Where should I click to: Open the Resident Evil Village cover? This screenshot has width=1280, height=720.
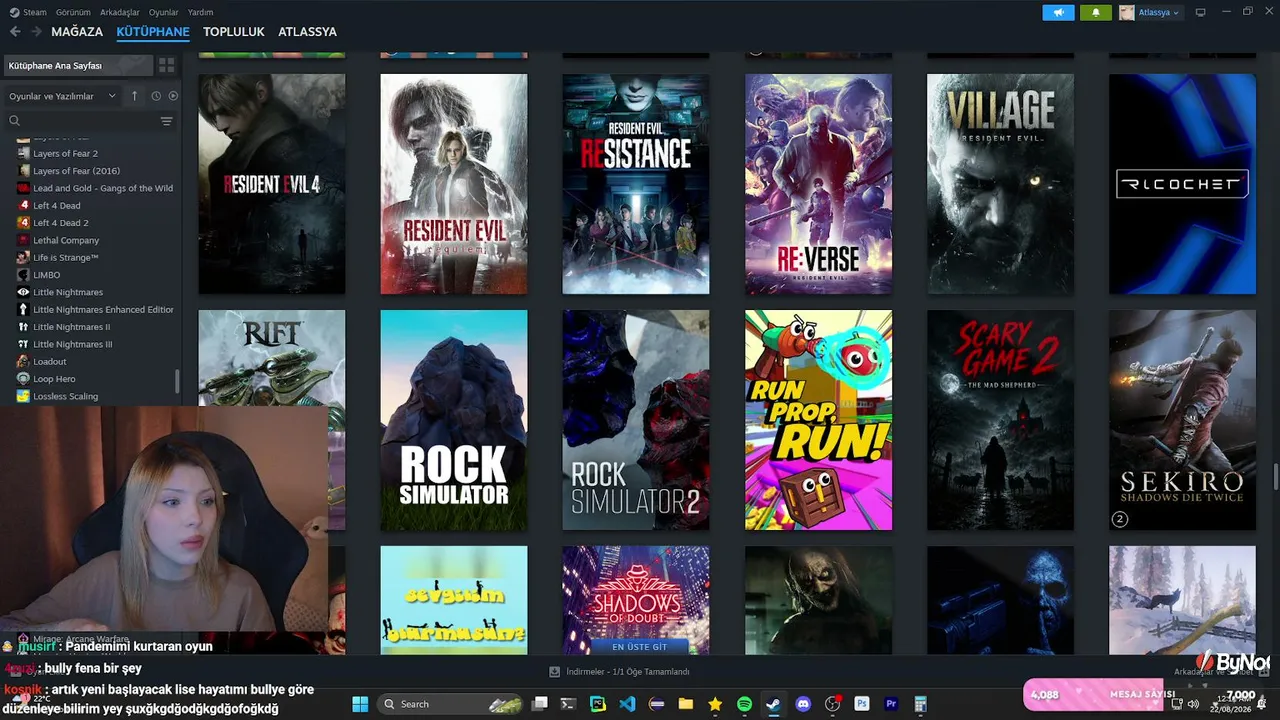pyautogui.click(x=1001, y=184)
